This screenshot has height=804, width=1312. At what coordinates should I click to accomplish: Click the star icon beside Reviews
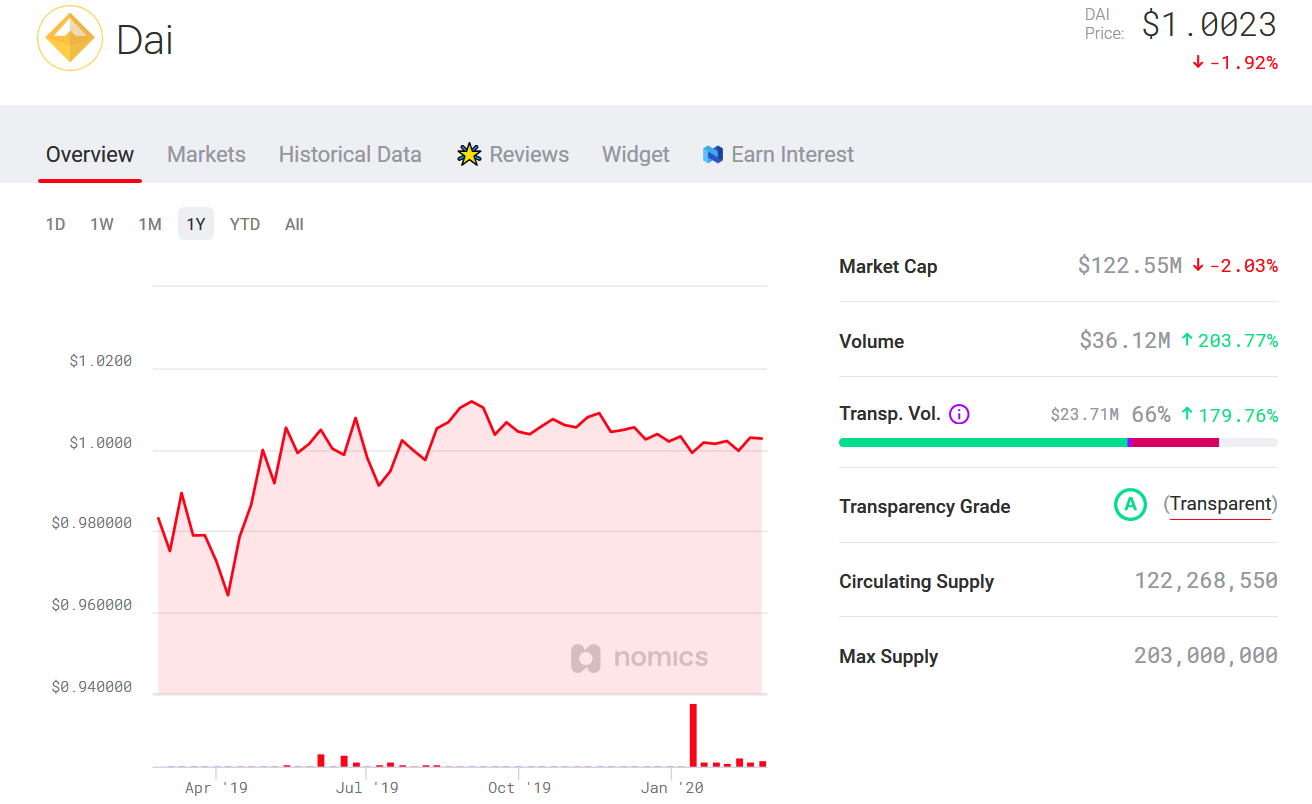click(469, 155)
